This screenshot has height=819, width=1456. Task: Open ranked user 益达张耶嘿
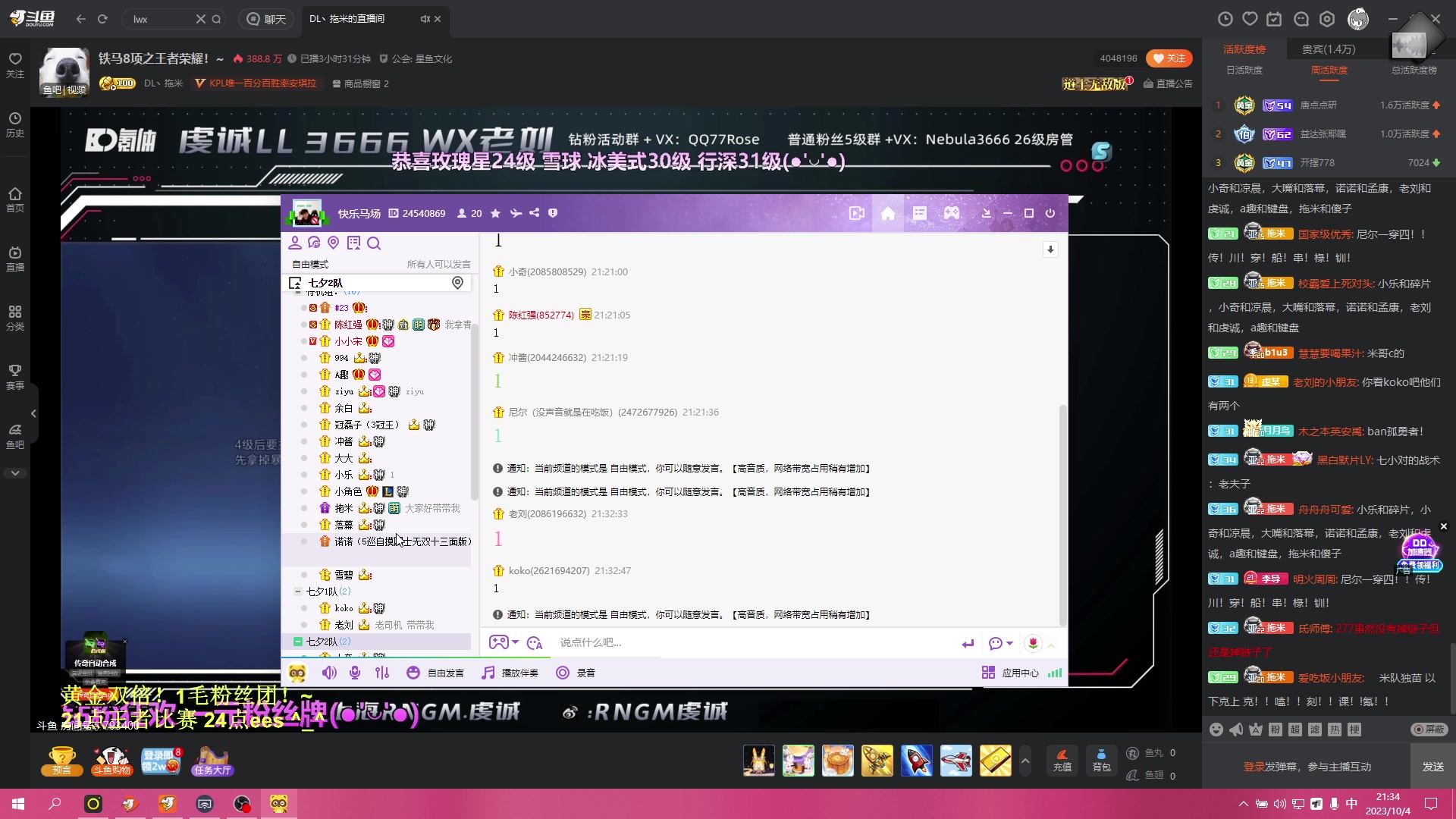(x=1323, y=134)
